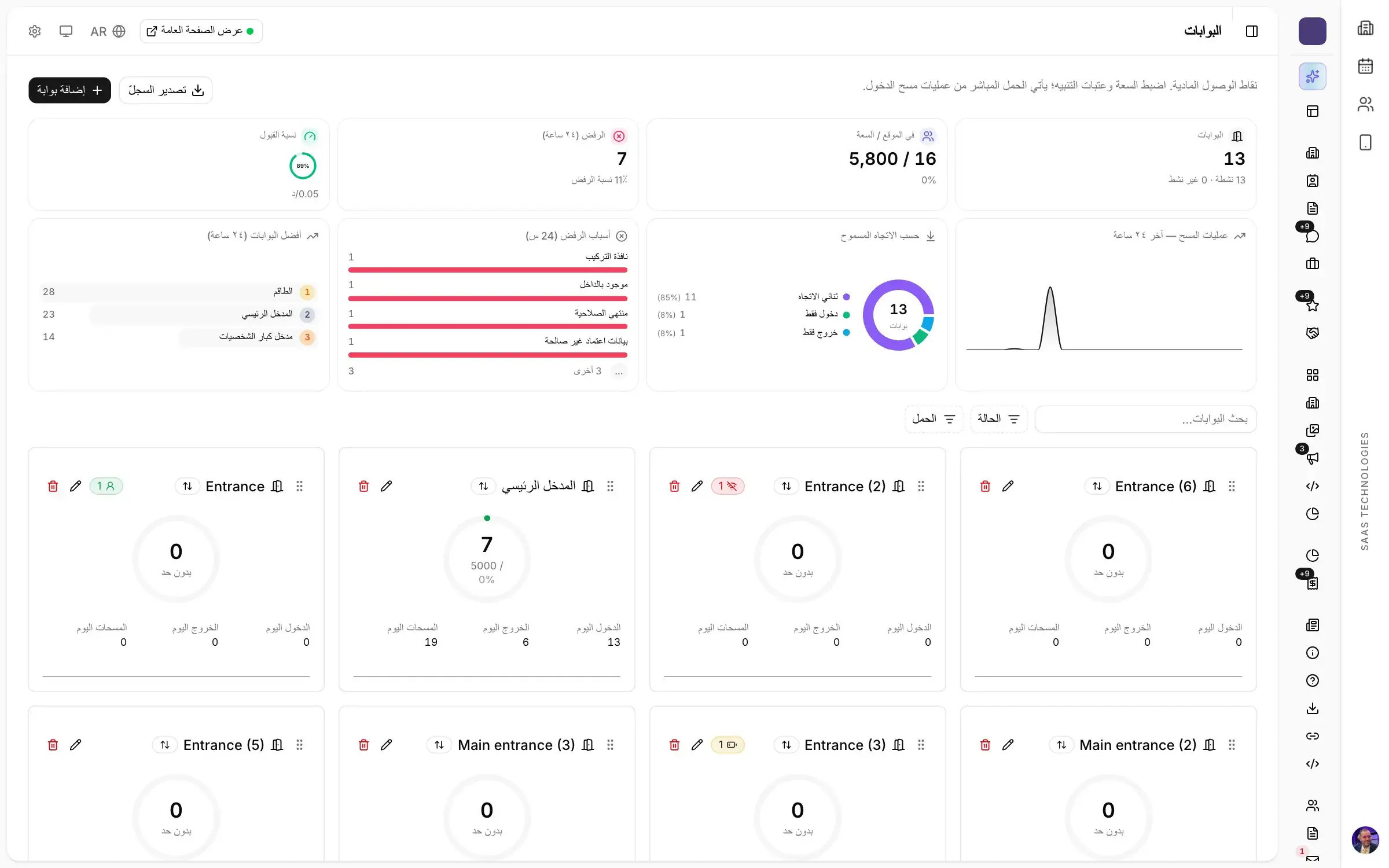Click the monitor display icon in header
This screenshot has height=868, width=1389.
(x=66, y=31)
